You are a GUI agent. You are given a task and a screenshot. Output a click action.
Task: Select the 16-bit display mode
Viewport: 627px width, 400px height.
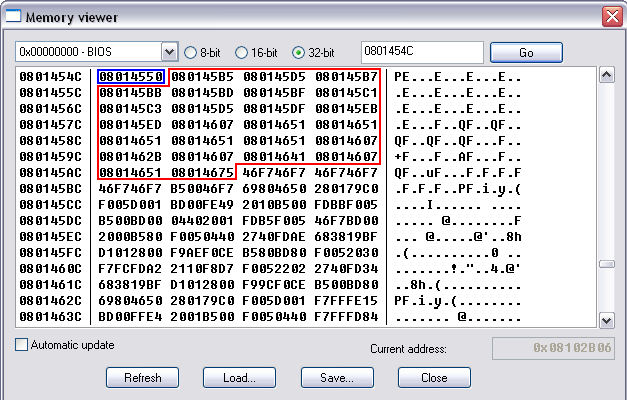click(x=240, y=52)
